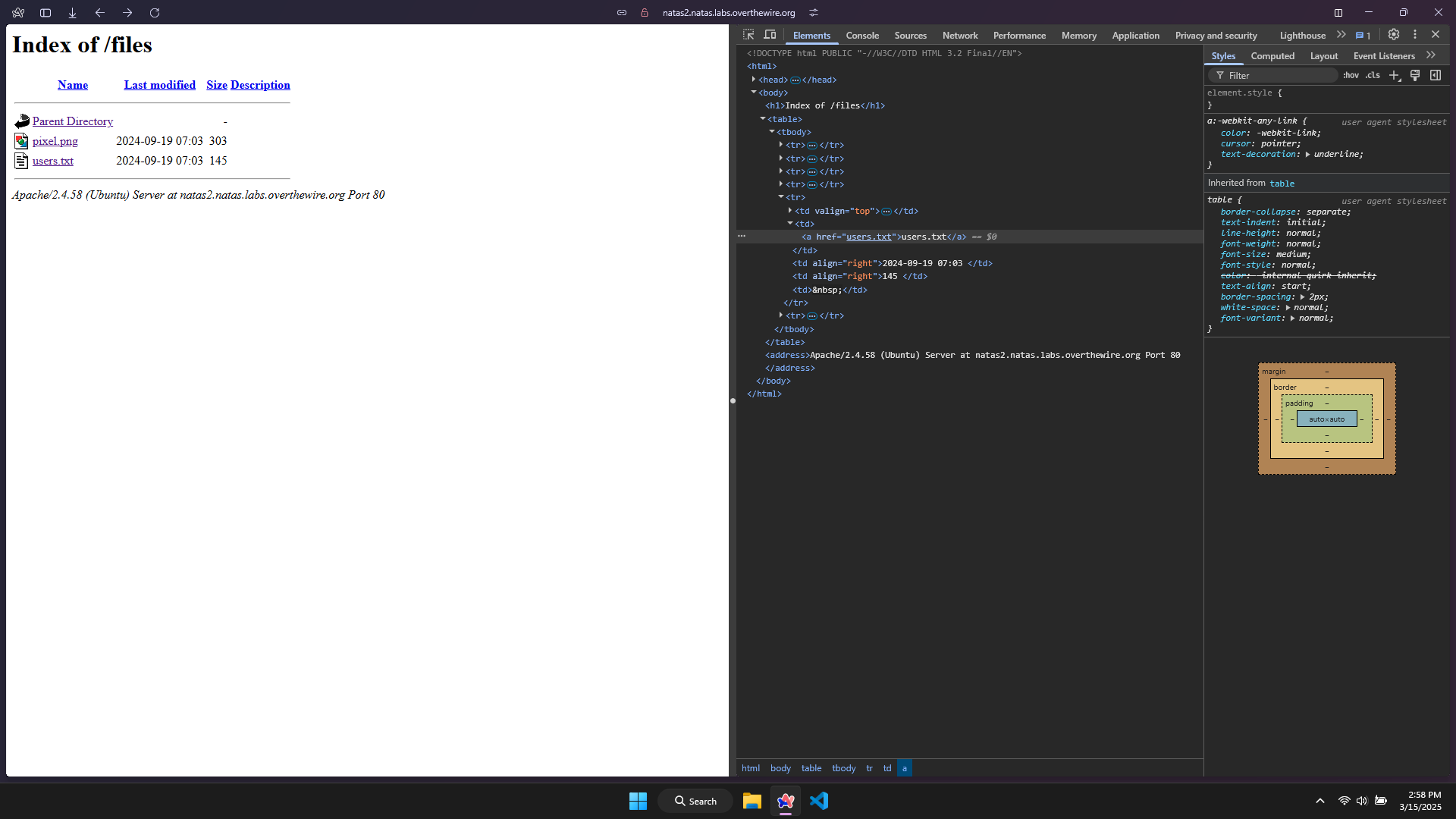Click the insecure lock icon
This screenshot has width=1456, height=819.
pos(645,13)
